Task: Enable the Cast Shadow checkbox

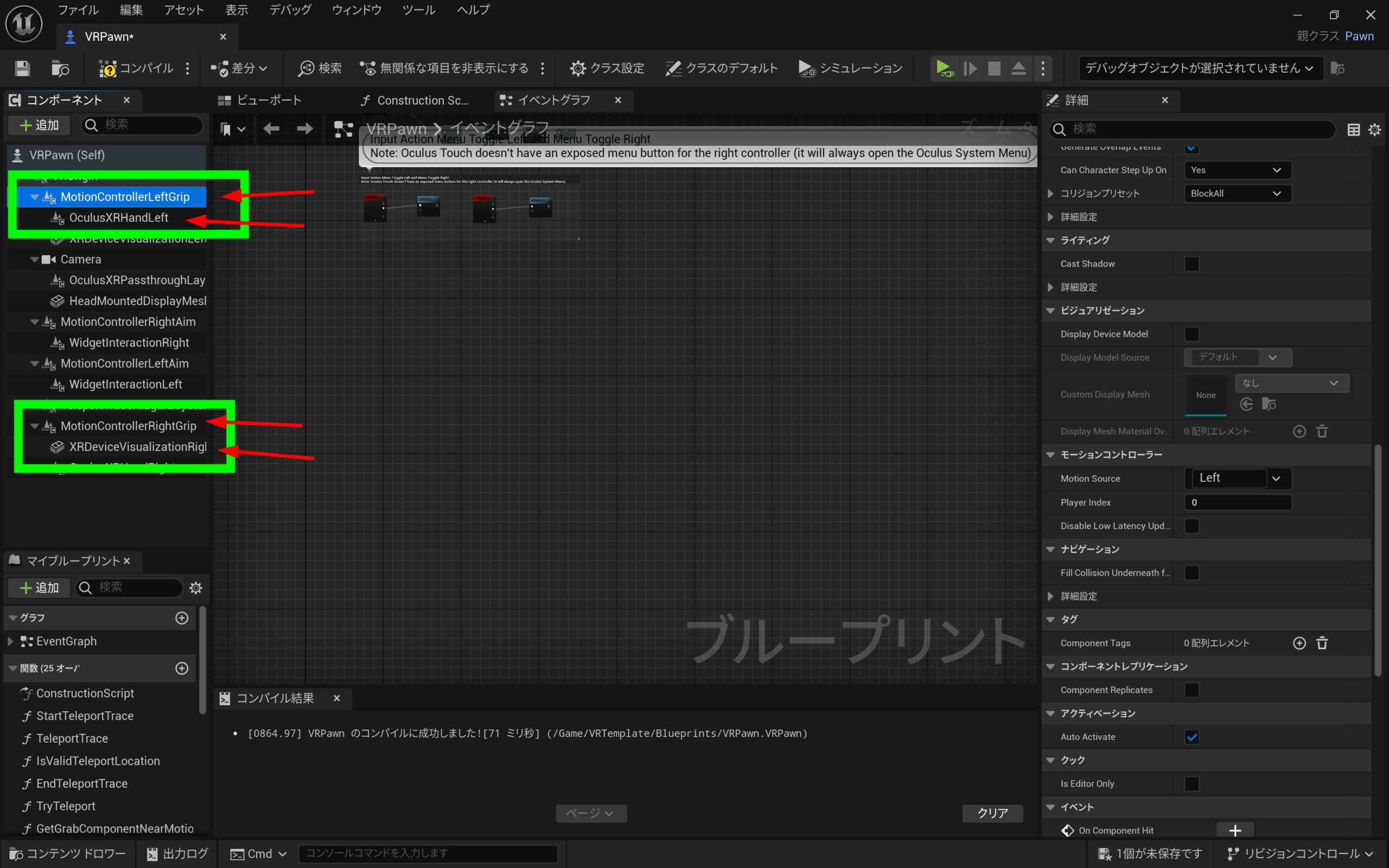Action: [x=1192, y=264]
